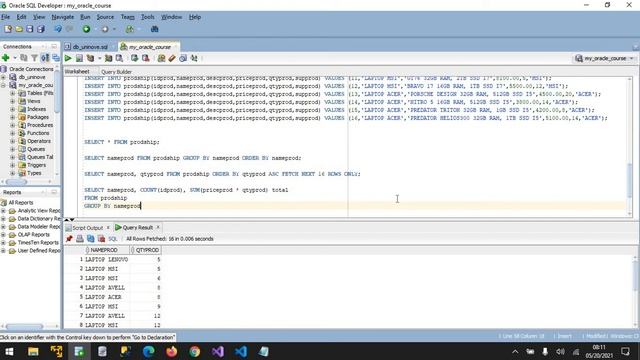Open the Help menu

coord(195,17)
